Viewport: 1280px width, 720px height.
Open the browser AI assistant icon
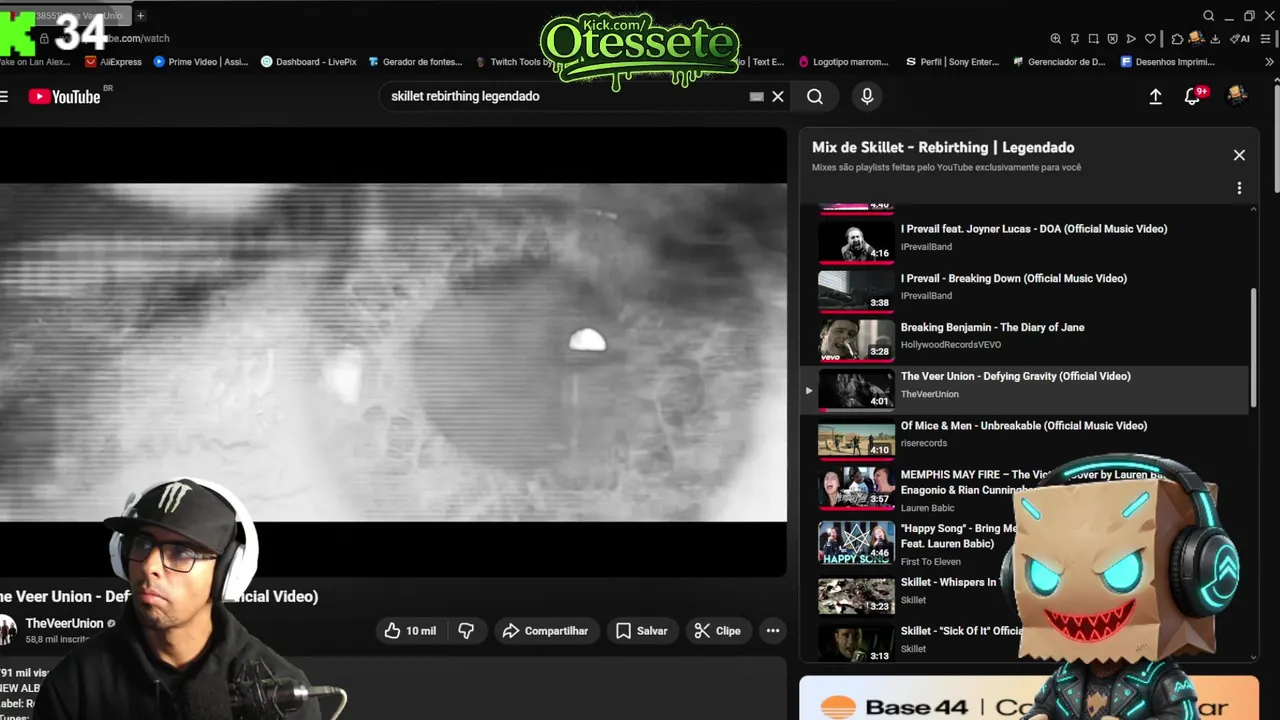pos(1241,38)
